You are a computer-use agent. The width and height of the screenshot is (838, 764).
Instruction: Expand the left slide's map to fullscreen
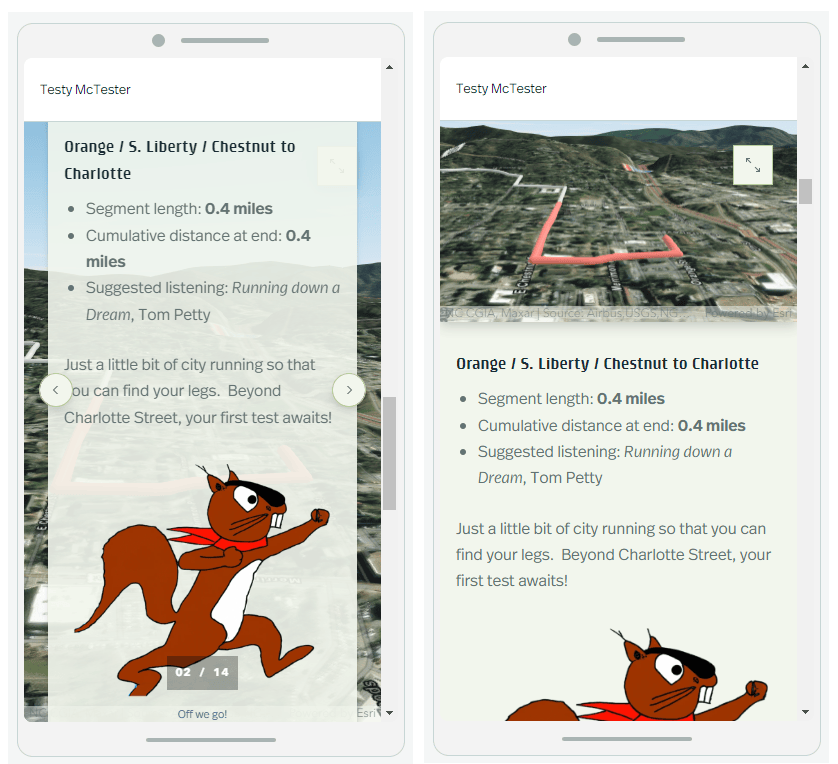click(x=337, y=165)
